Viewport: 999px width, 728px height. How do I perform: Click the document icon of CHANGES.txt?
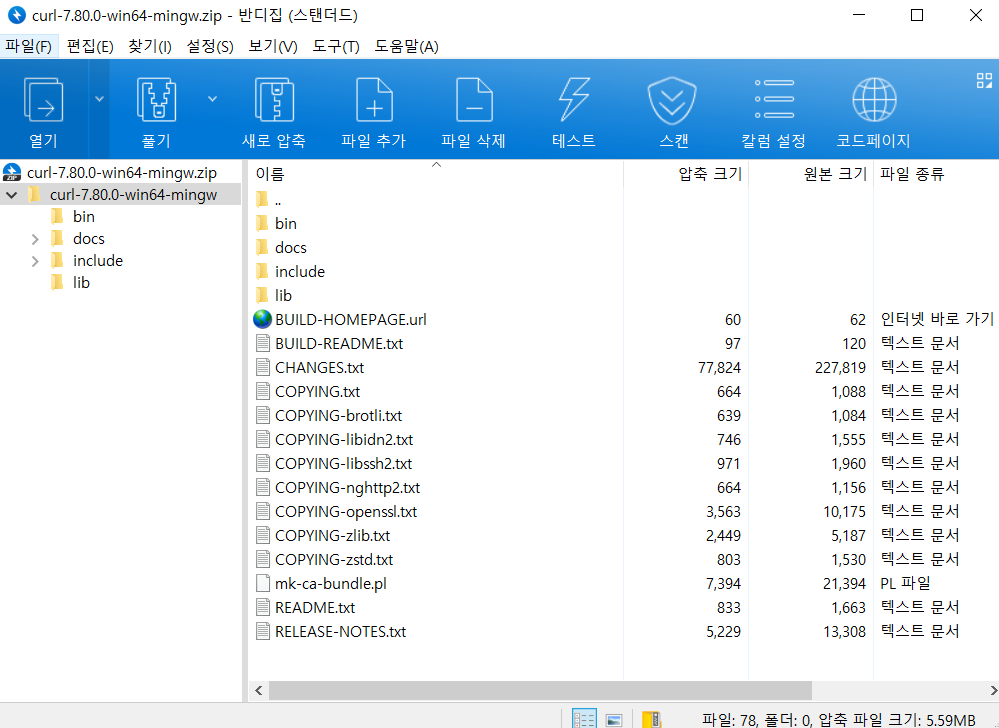[x=262, y=367]
